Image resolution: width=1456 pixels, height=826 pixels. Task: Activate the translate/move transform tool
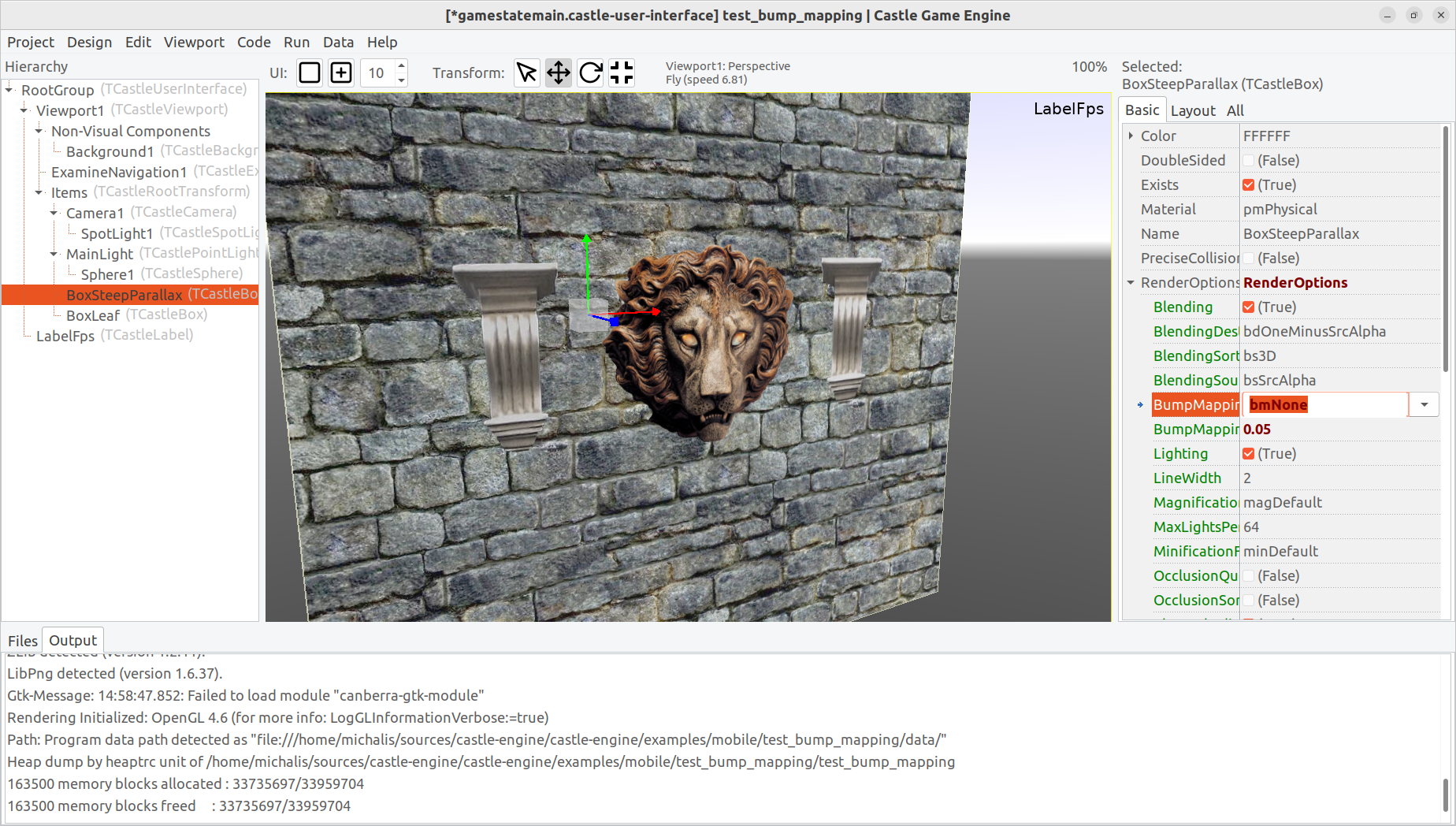click(558, 73)
